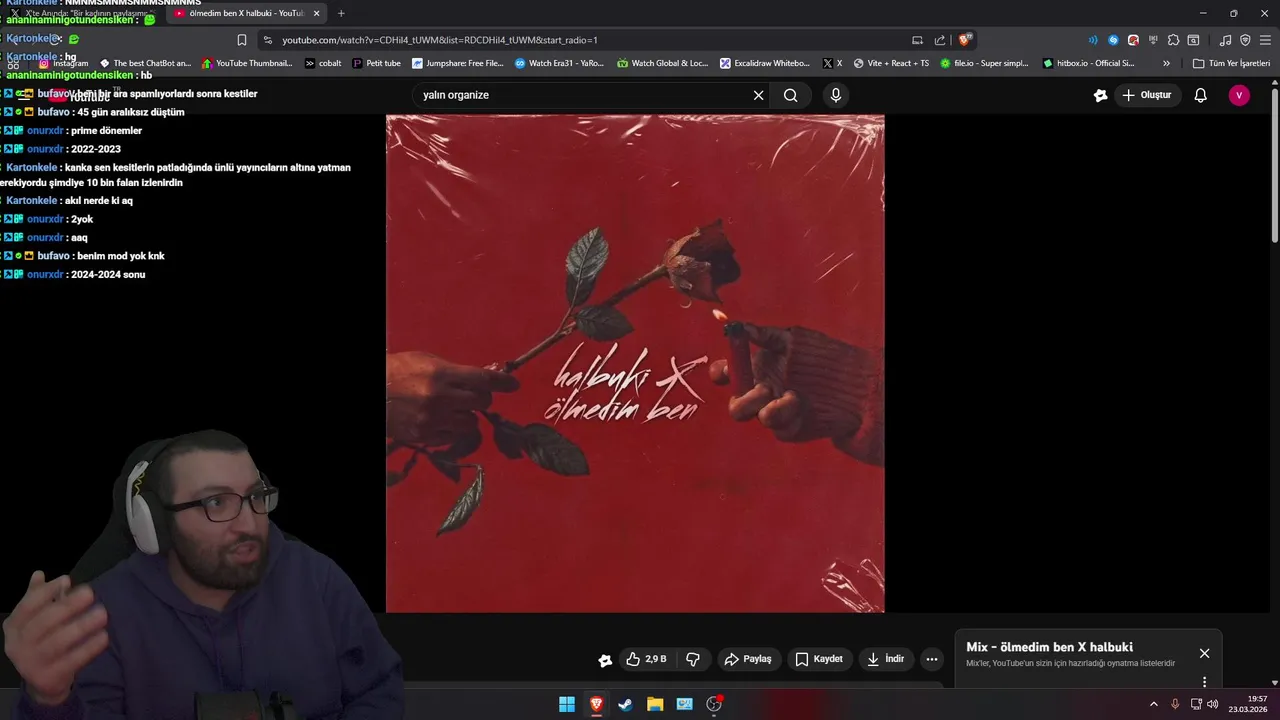Close the ölmedim ben X halbuki tab
The image size is (1280, 720).
(316, 13)
